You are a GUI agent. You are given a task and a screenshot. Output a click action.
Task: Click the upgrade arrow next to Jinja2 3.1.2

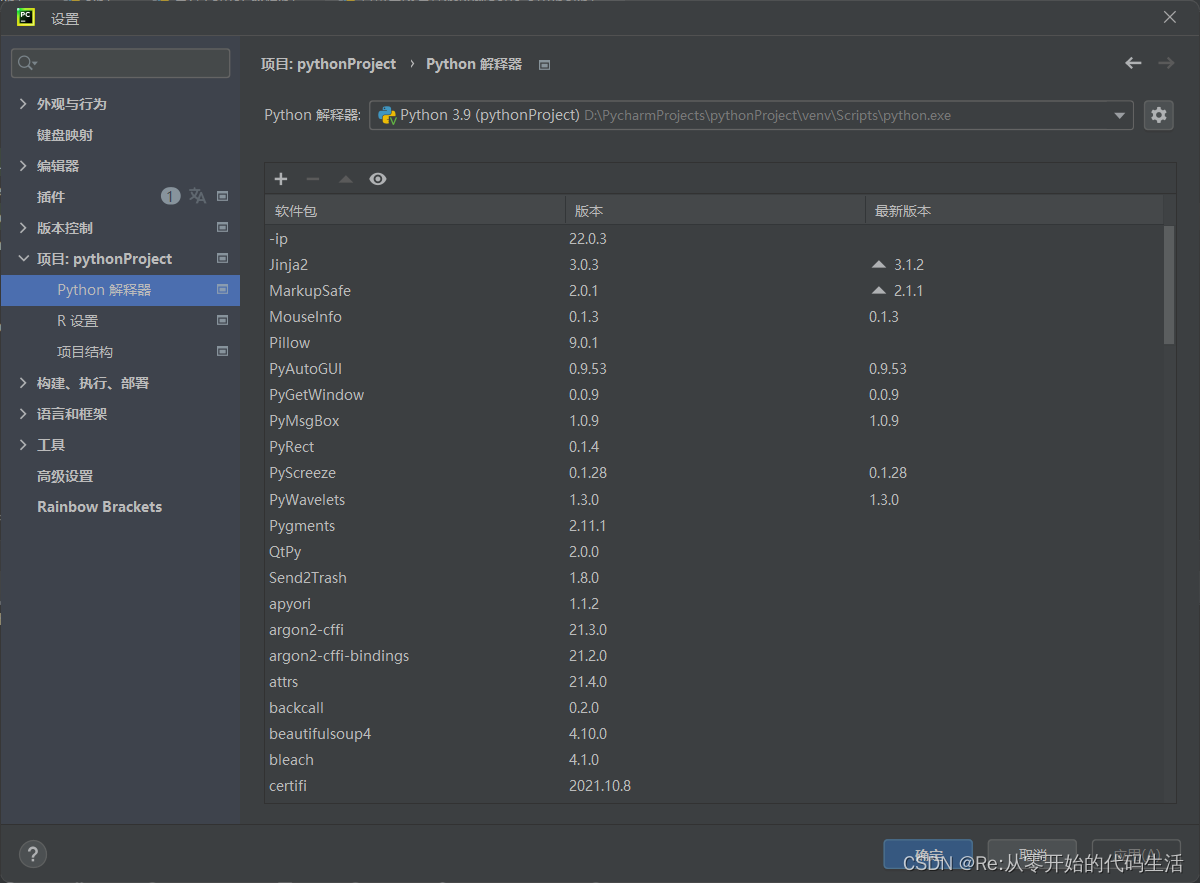pos(879,265)
